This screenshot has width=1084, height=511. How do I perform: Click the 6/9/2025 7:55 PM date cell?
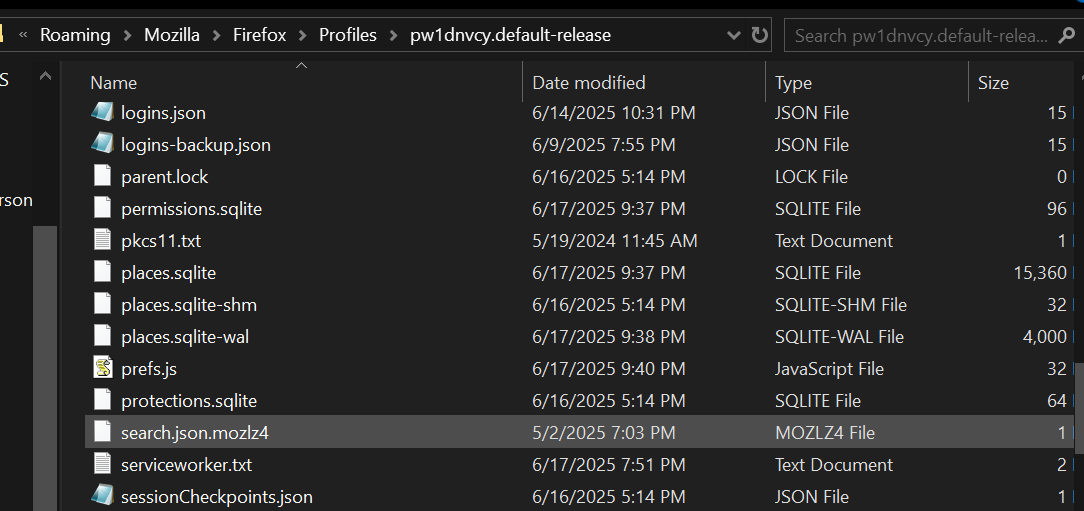[604, 145]
